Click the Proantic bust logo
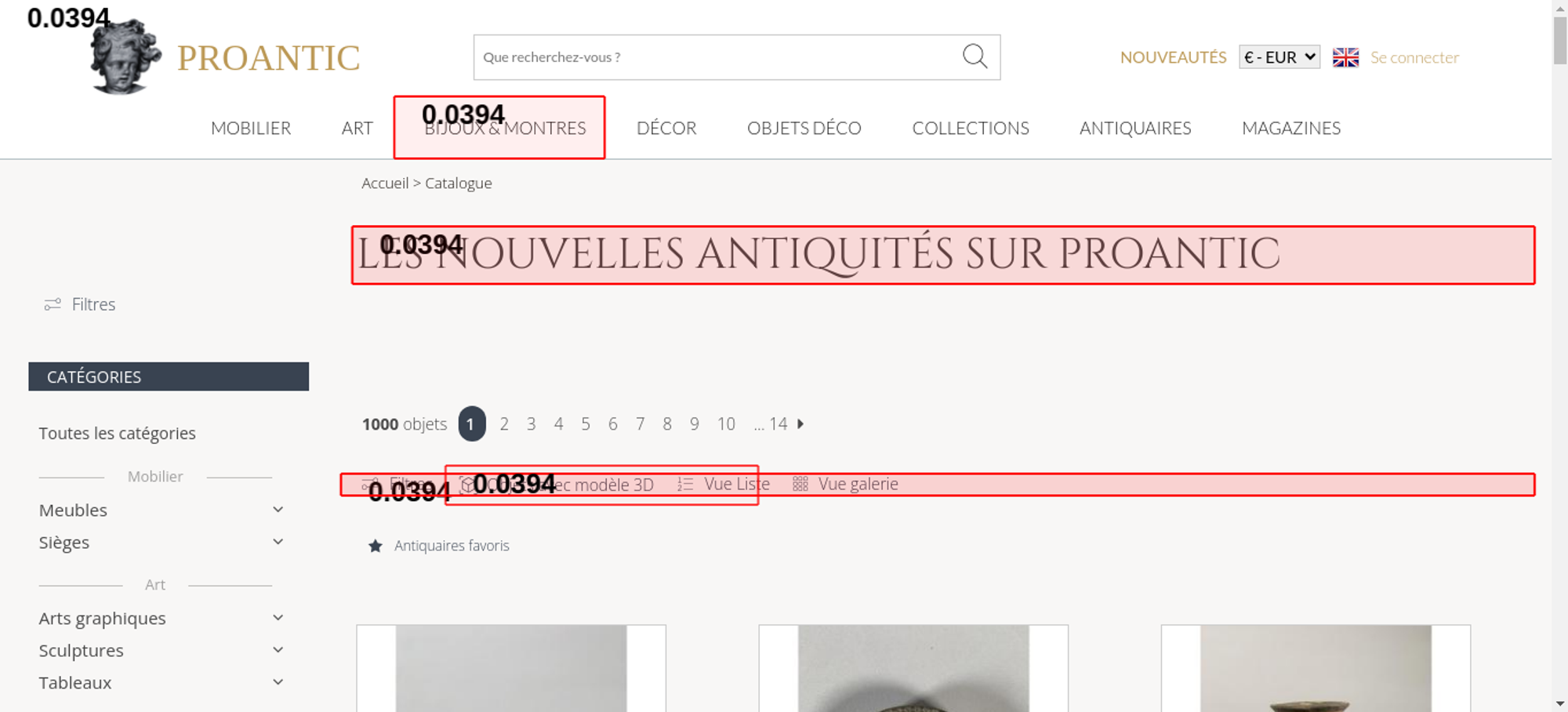The height and width of the screenshot is (712, 1568). 125,58
